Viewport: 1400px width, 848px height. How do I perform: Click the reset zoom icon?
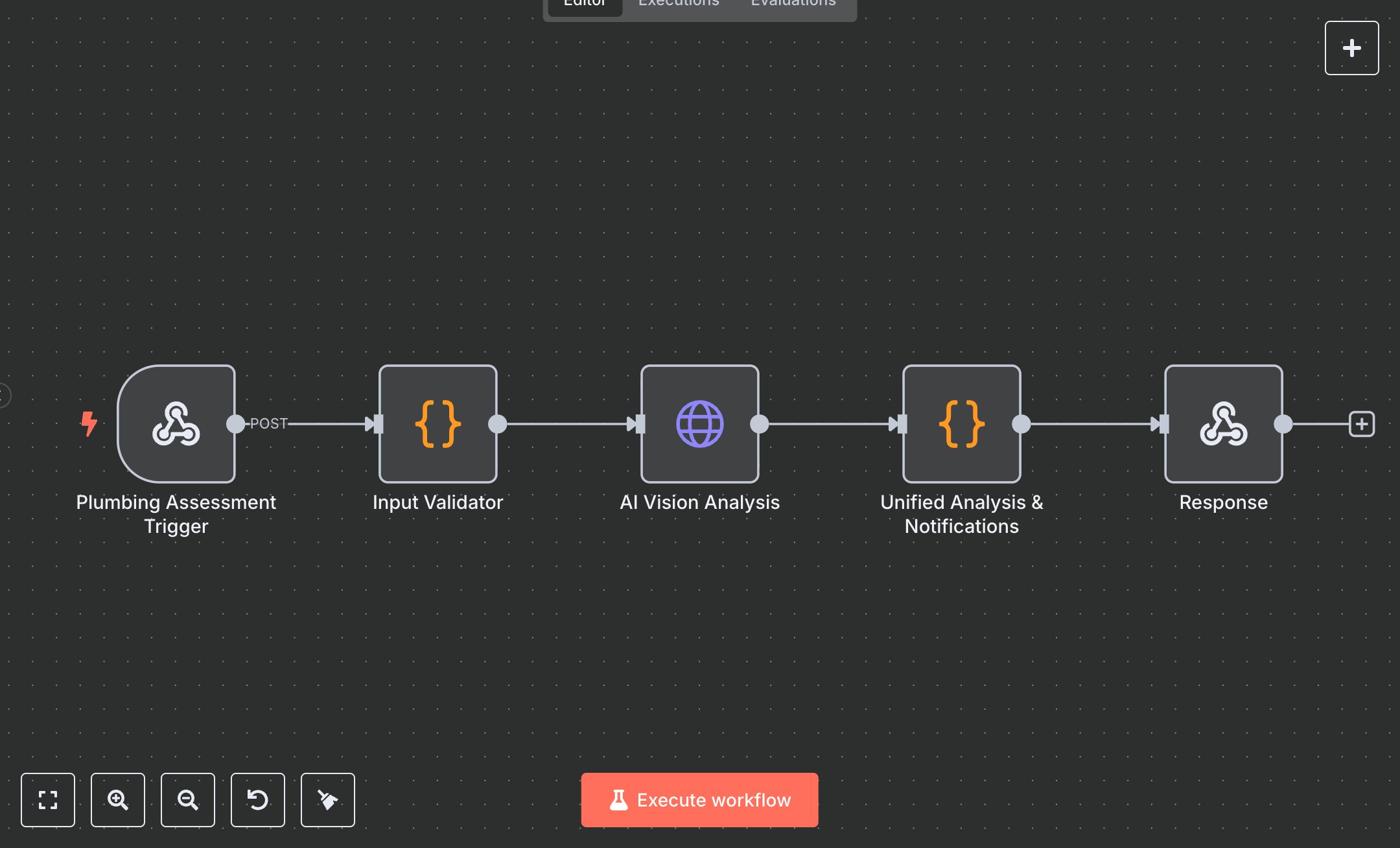[258, 800]
